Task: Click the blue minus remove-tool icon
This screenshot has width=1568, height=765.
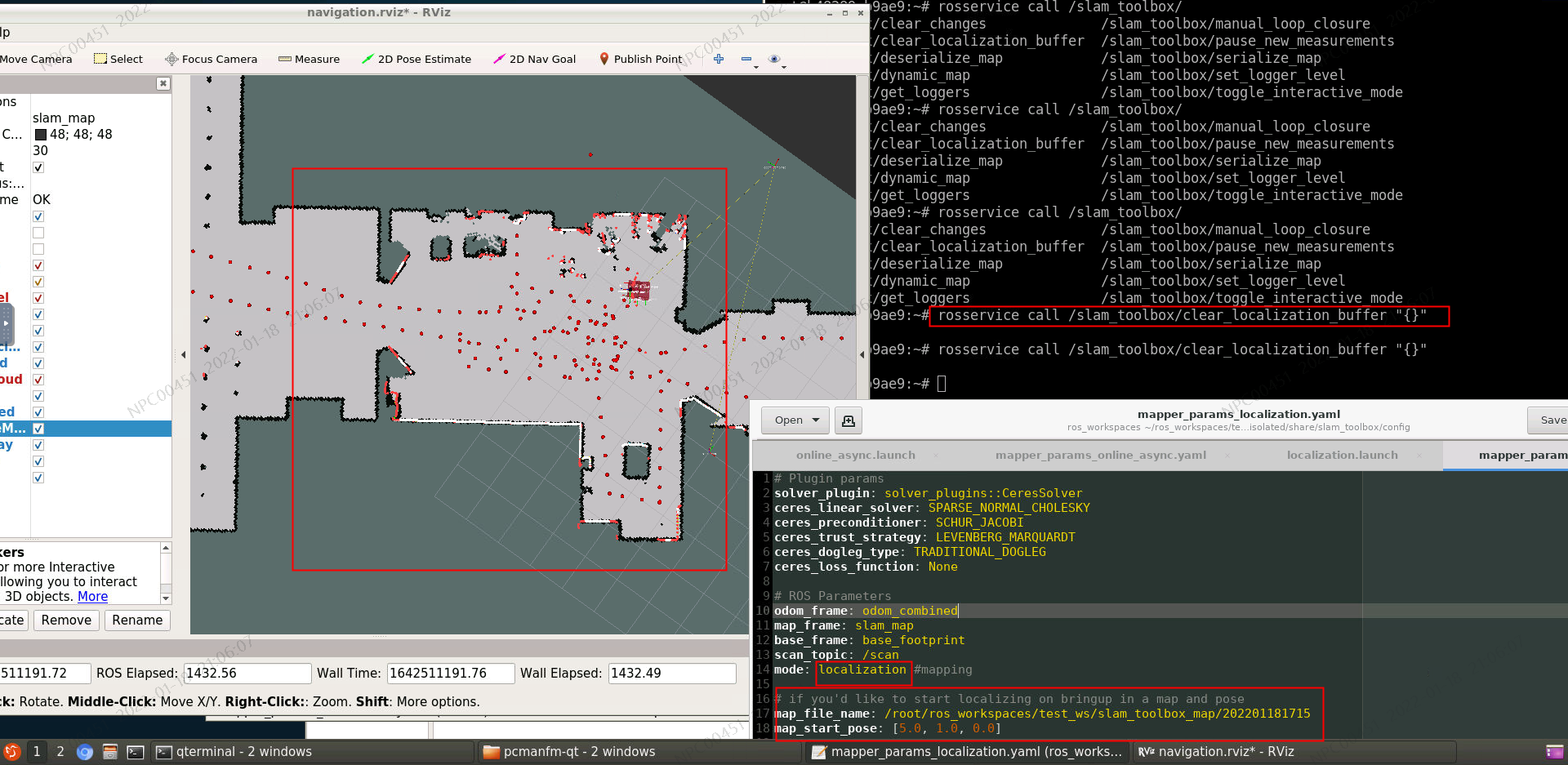Action: (746, 59)
